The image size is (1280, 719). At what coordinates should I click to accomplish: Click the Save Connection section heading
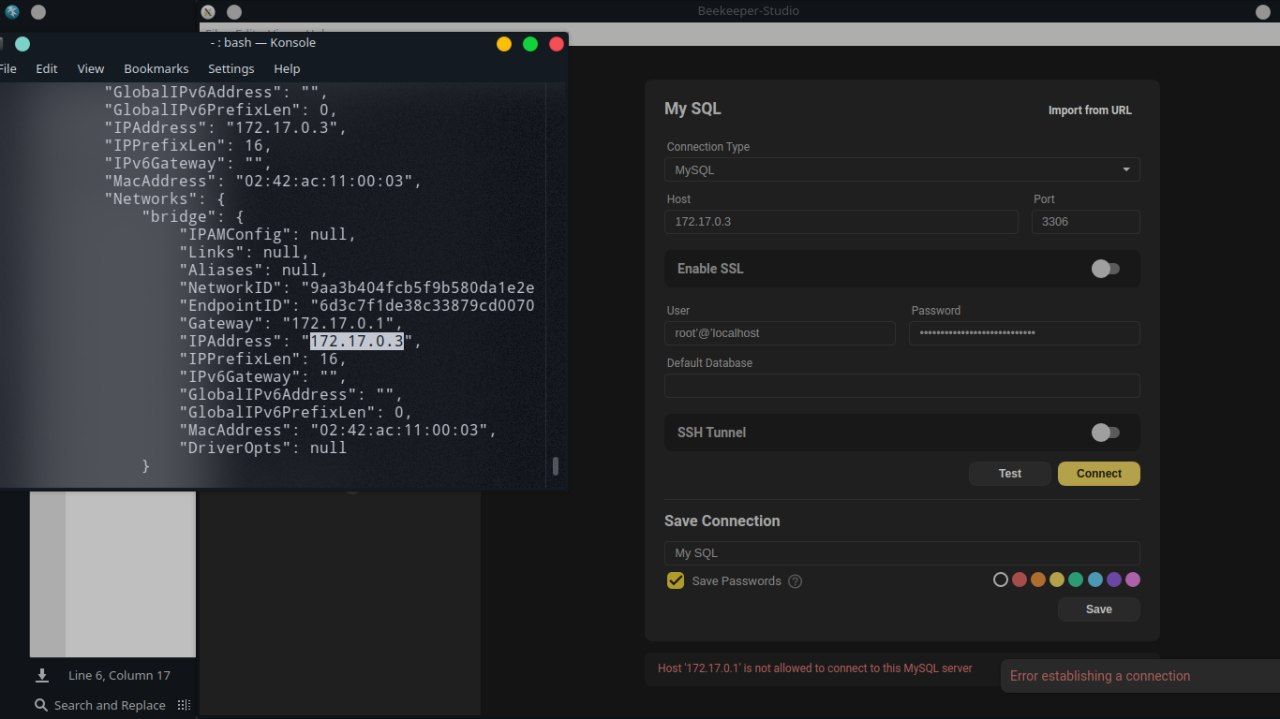tap(722, 521)
